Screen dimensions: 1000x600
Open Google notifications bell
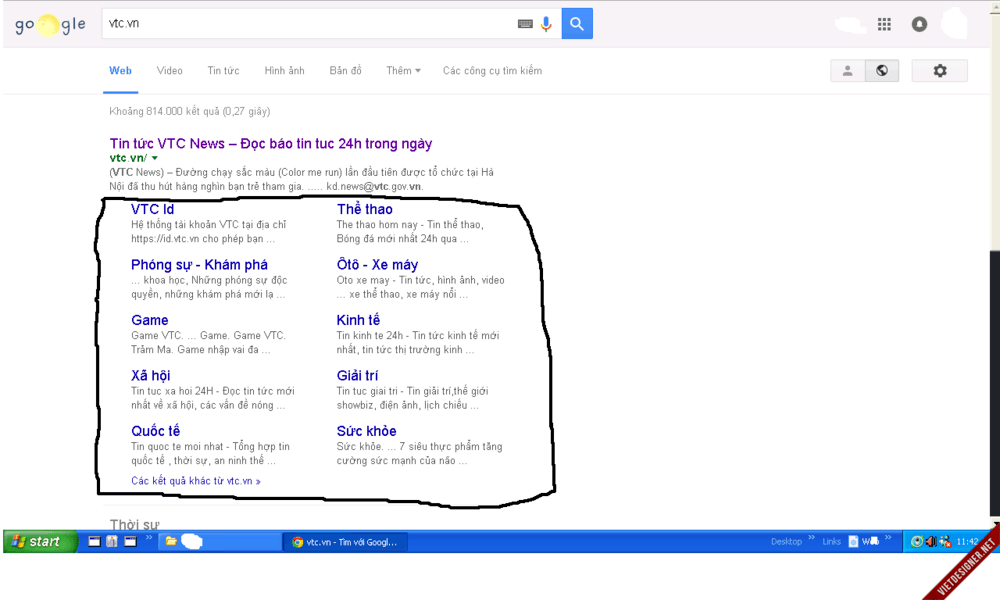pos(919,24)
